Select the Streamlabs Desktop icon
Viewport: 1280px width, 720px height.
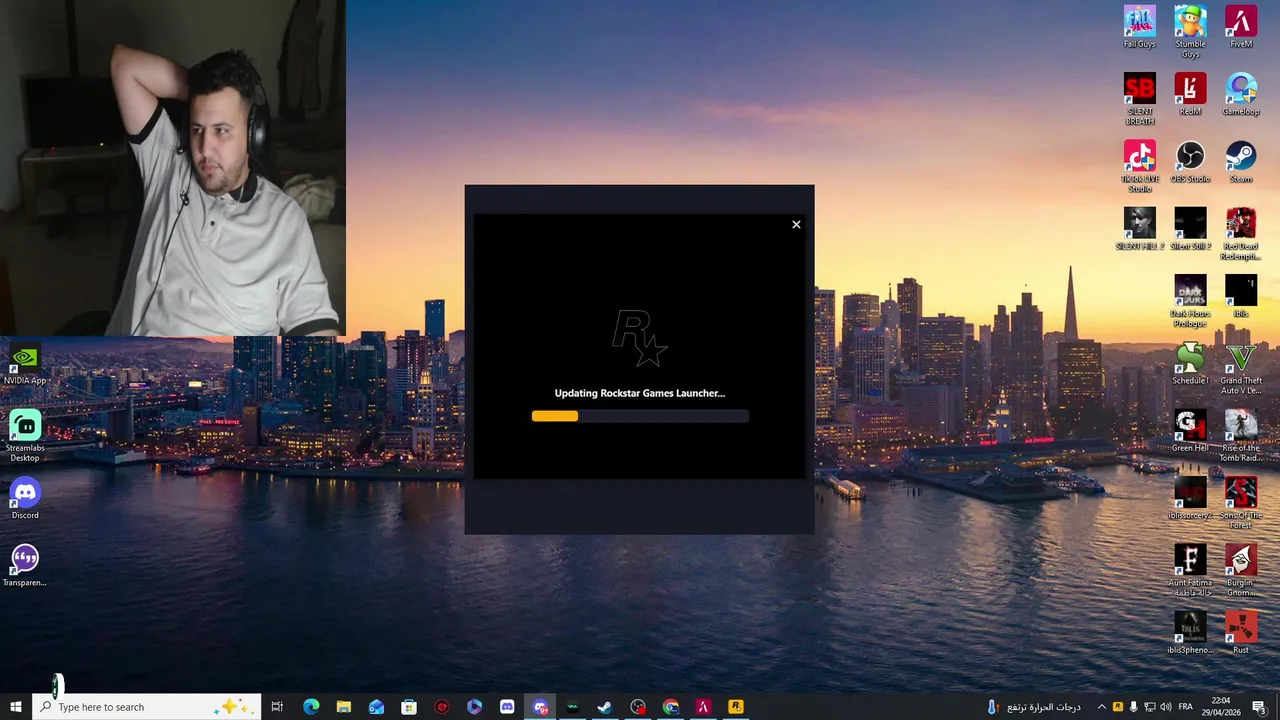pyautogui.click(x=25, y=436)
